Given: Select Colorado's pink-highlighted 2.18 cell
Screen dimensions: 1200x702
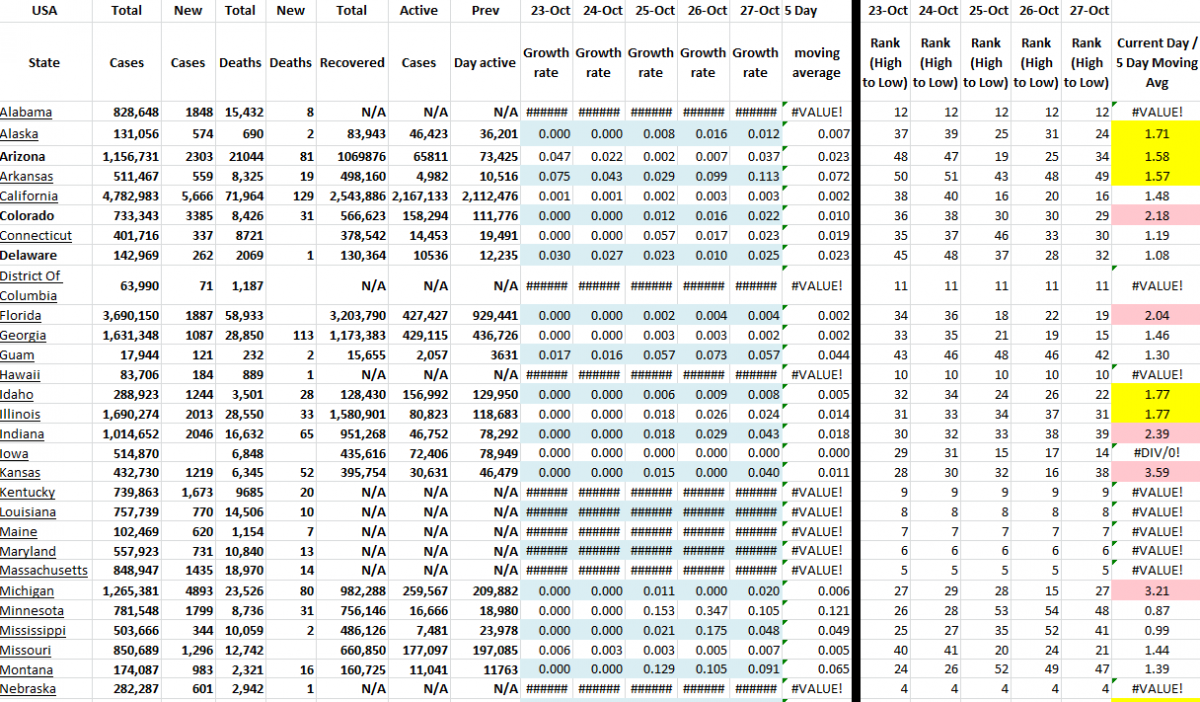Looking at the screenshot, I should [1157, 216].
